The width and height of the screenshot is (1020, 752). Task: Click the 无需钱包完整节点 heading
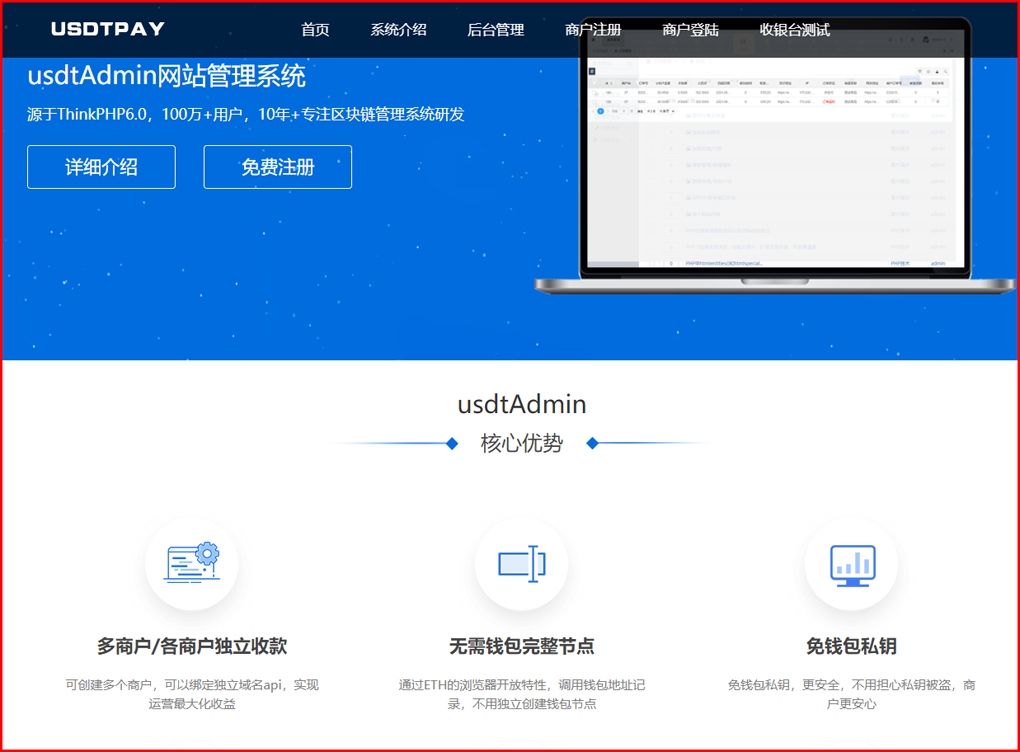522,646
